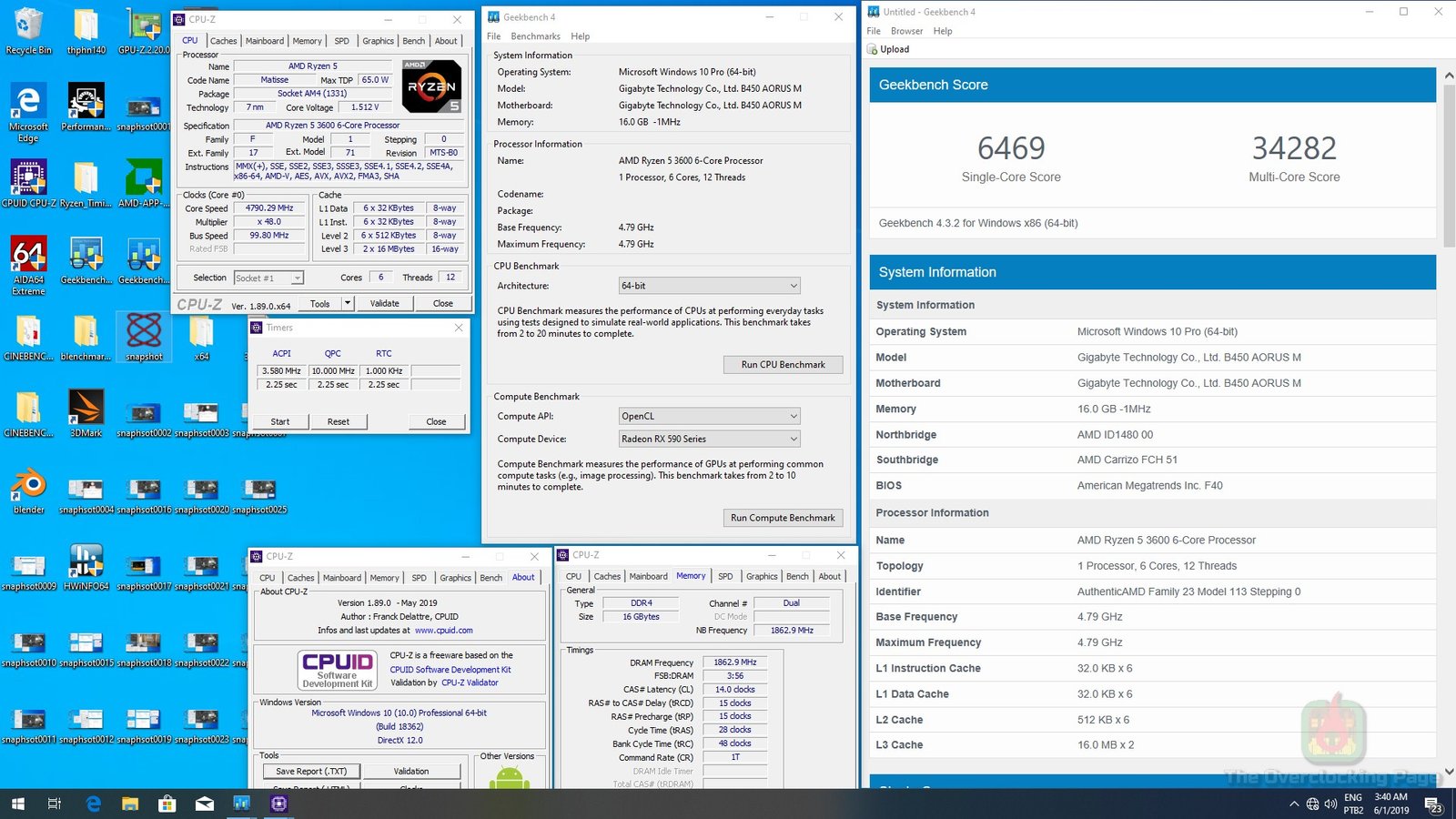1456x819 pixels.
Task: Switch to the SPD tab in CPU-Z
Action: coord(343,40)
